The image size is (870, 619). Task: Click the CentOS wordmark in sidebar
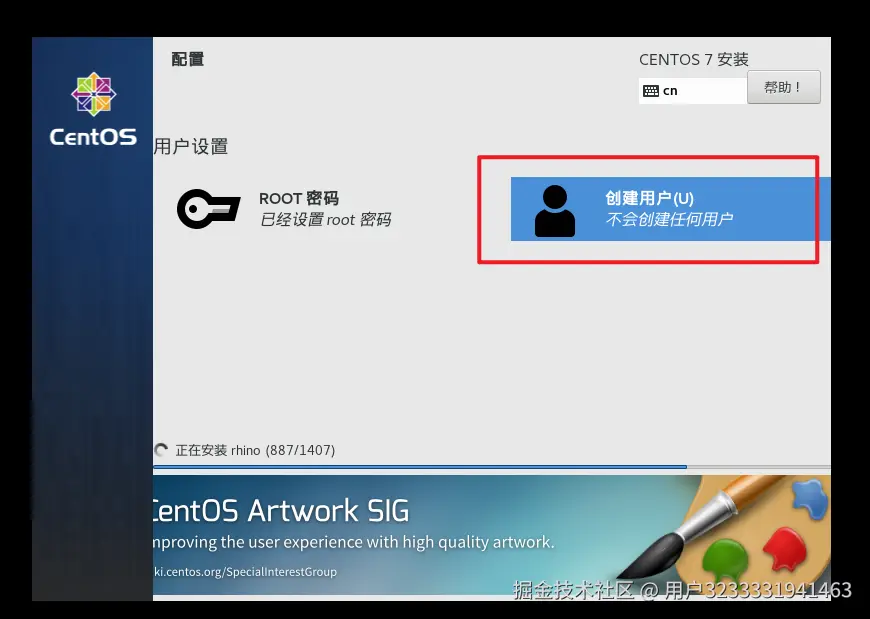[93, 137]
